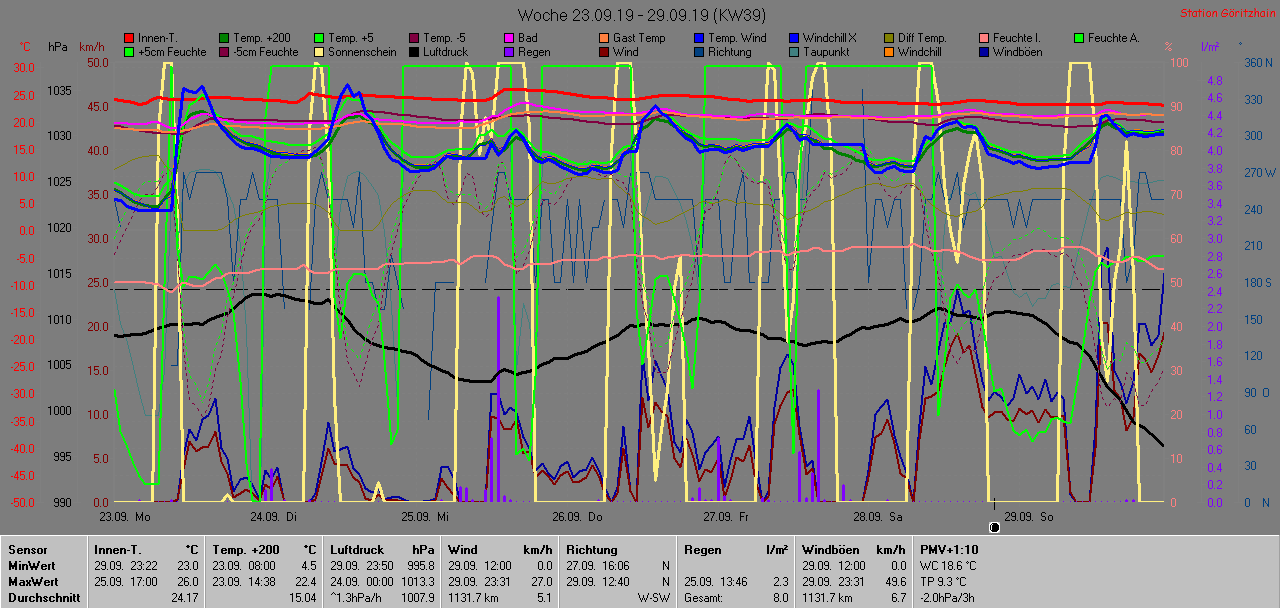The width and height of the screenshot is (1280, 608).
Task: Click the '25.09. Mi' date label
Action: (x=425, y=517)
